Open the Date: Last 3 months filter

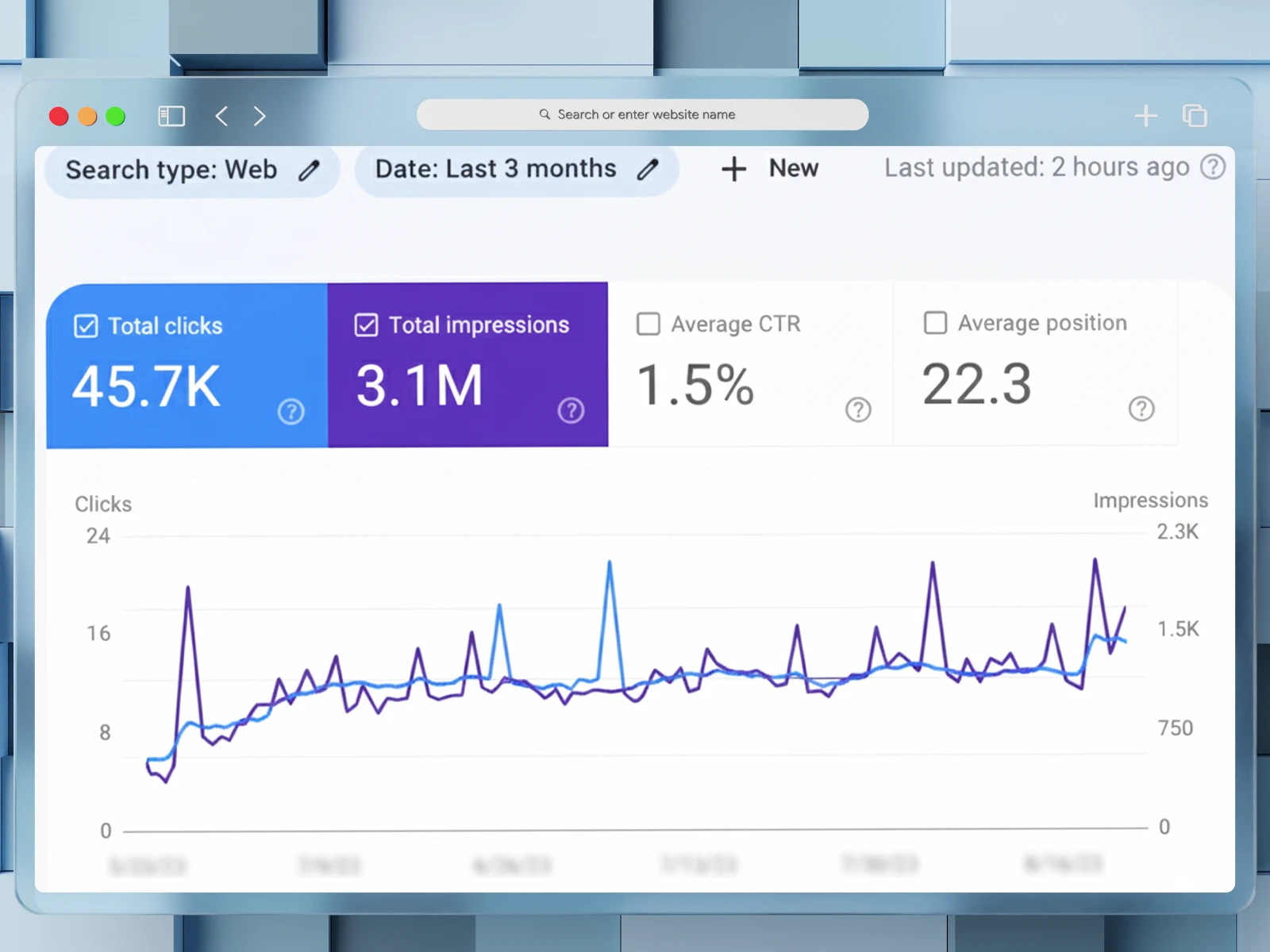(x=495, y=169)
